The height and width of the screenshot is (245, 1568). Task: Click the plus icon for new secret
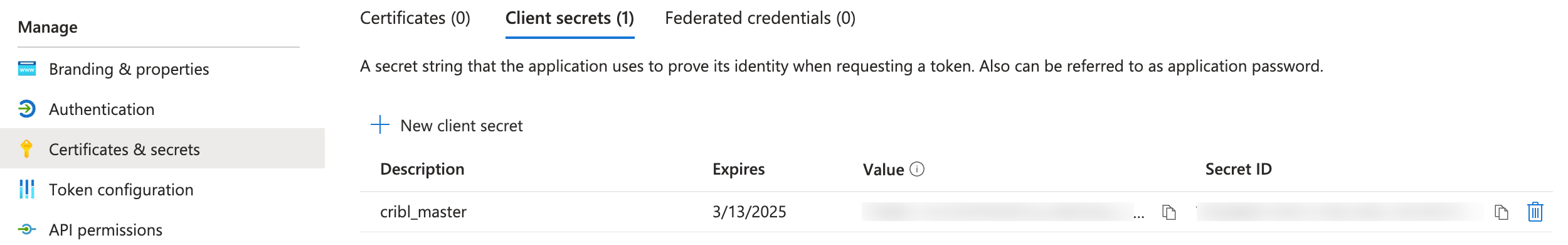pyautogui.click(x=380, y=125)
